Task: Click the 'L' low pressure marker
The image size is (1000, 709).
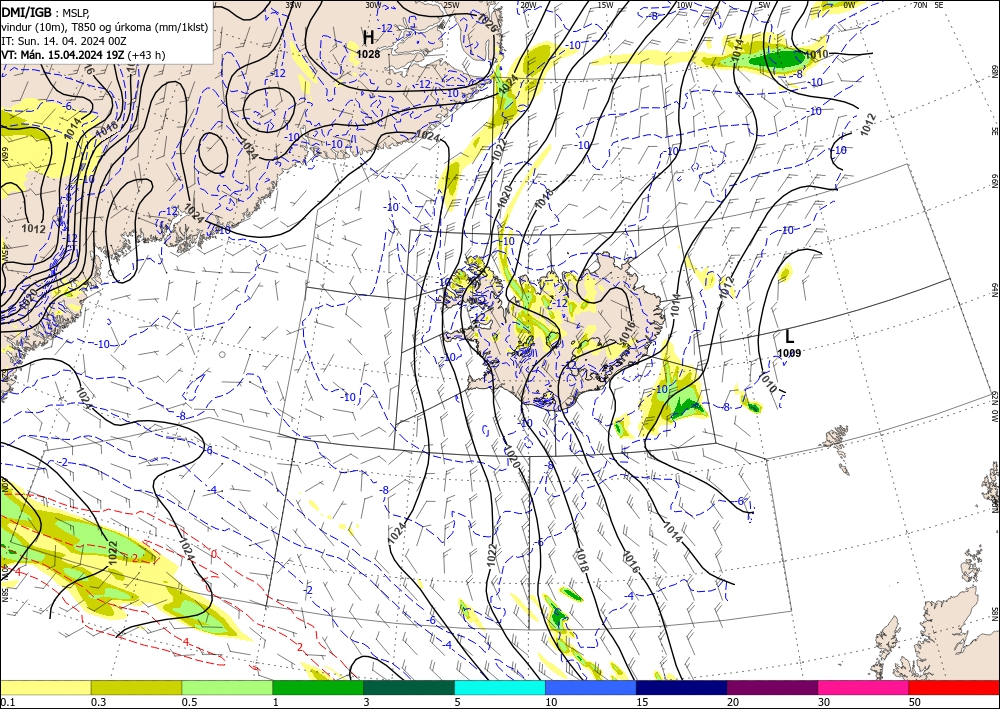Action: tap(790, 337)
